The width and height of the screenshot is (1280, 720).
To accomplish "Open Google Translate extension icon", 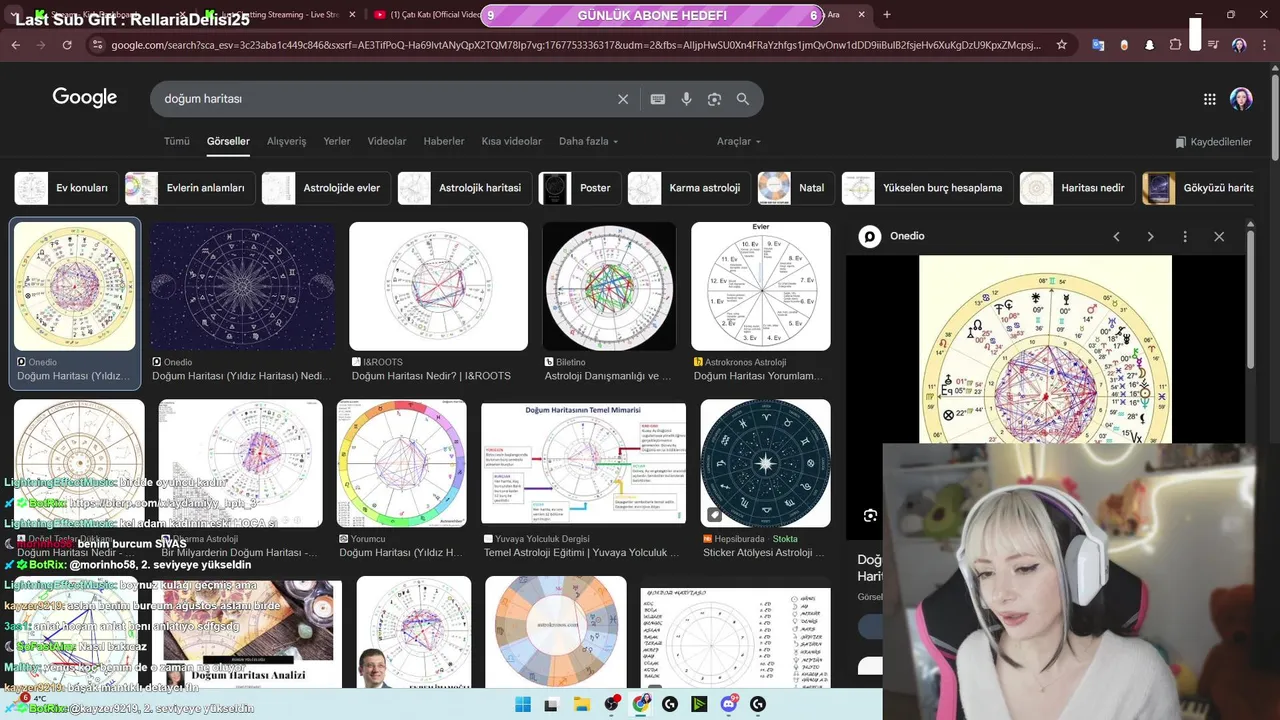I will pos(1098,45).
